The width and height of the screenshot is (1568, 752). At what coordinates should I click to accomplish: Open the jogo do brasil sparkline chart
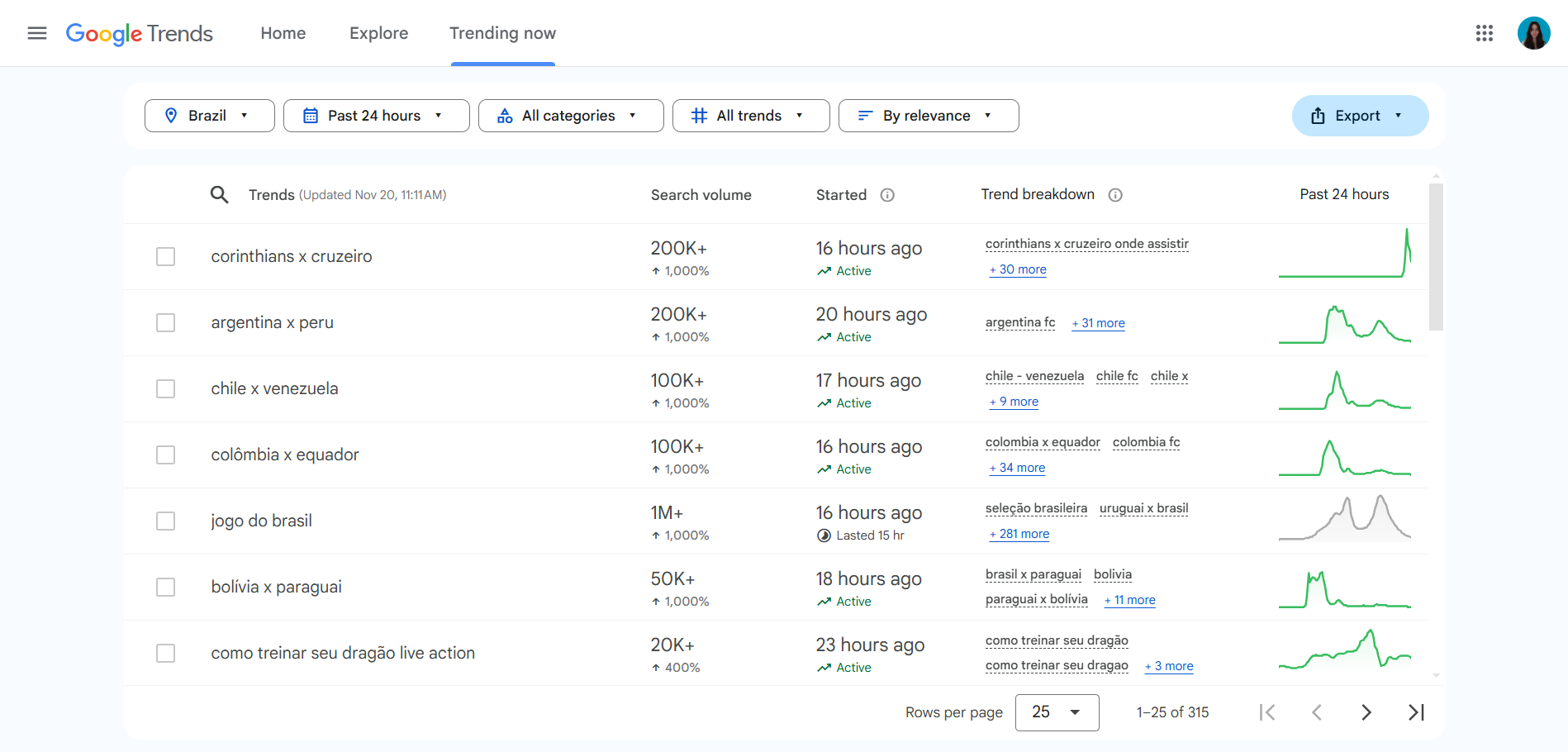[x=1345, y=517]
